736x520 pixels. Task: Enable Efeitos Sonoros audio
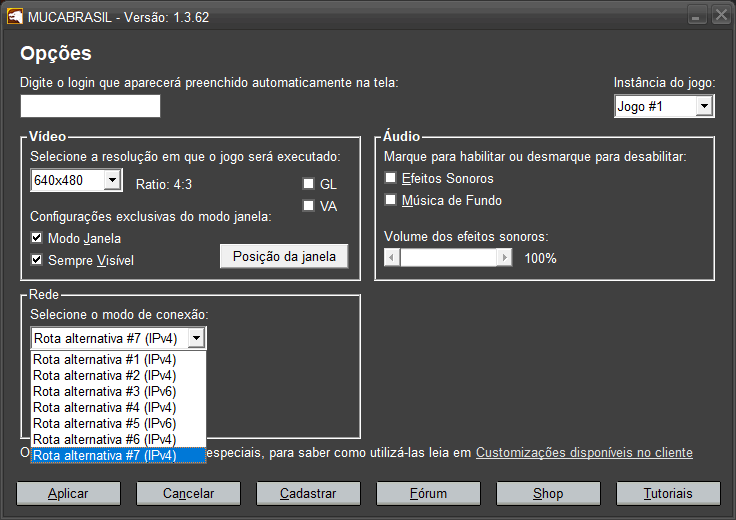point(391,178)
